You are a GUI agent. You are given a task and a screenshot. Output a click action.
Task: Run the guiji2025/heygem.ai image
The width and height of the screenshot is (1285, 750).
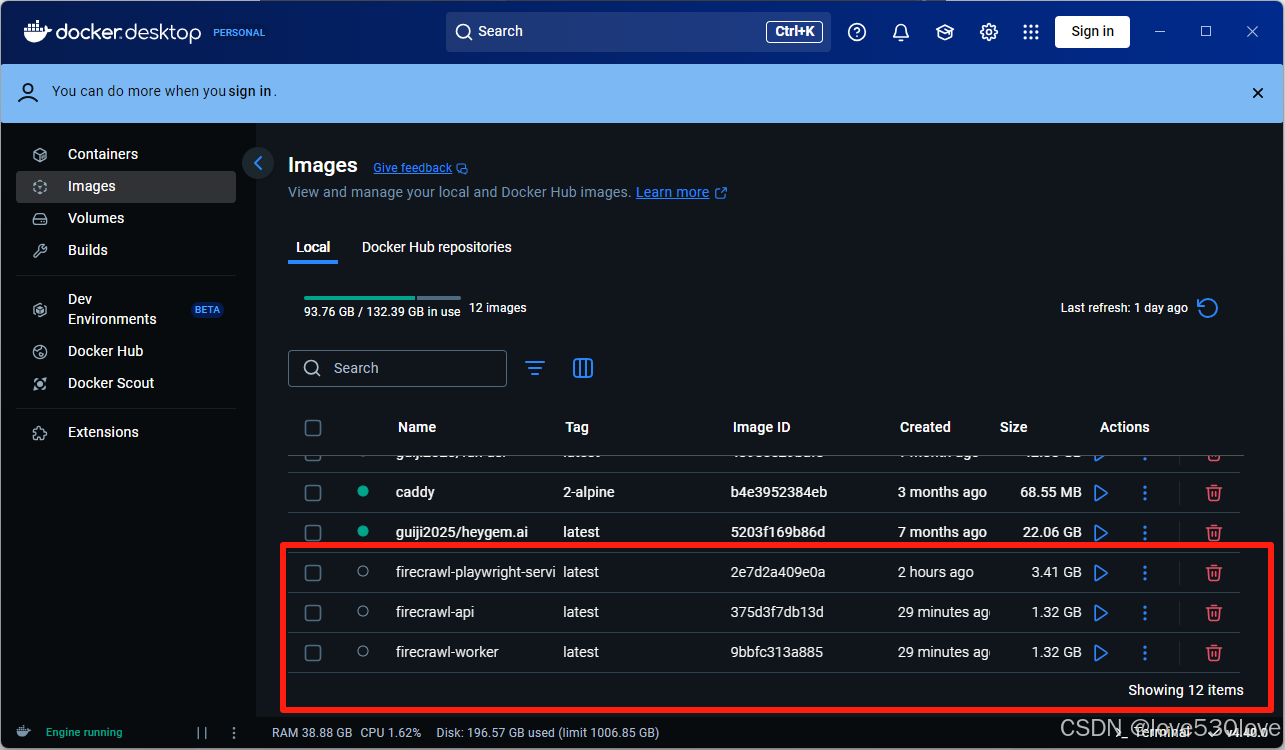tap(1101, 533)
